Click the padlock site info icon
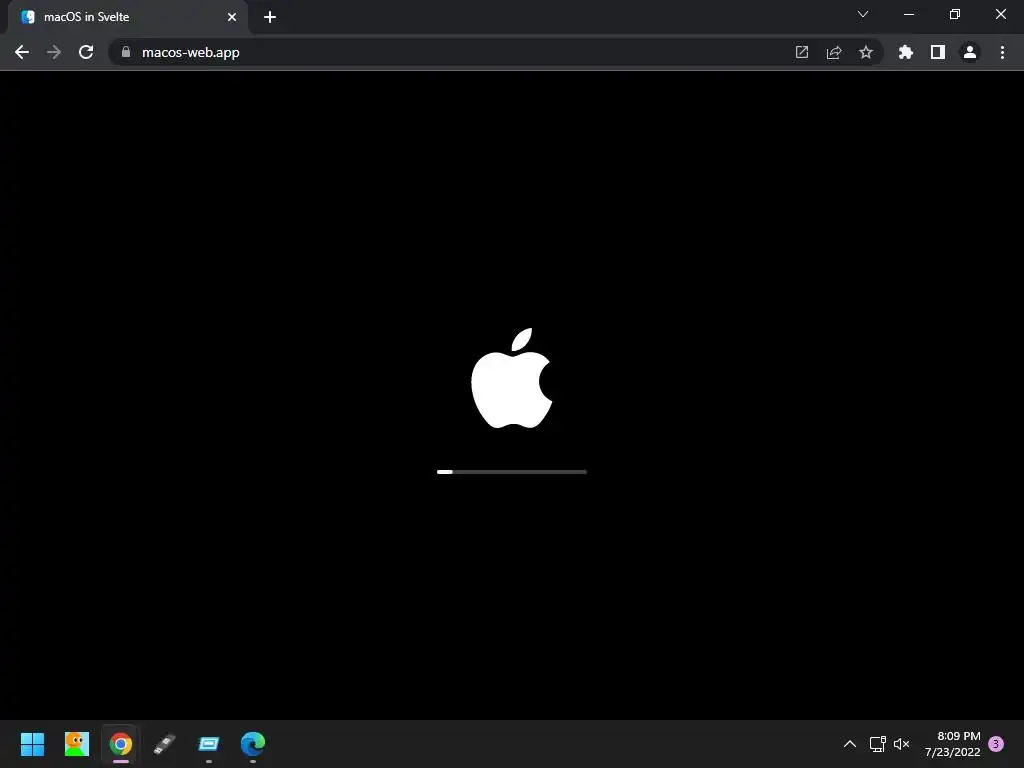The width and height of the screenshot is (1024, 768). (x=126, y=52)
